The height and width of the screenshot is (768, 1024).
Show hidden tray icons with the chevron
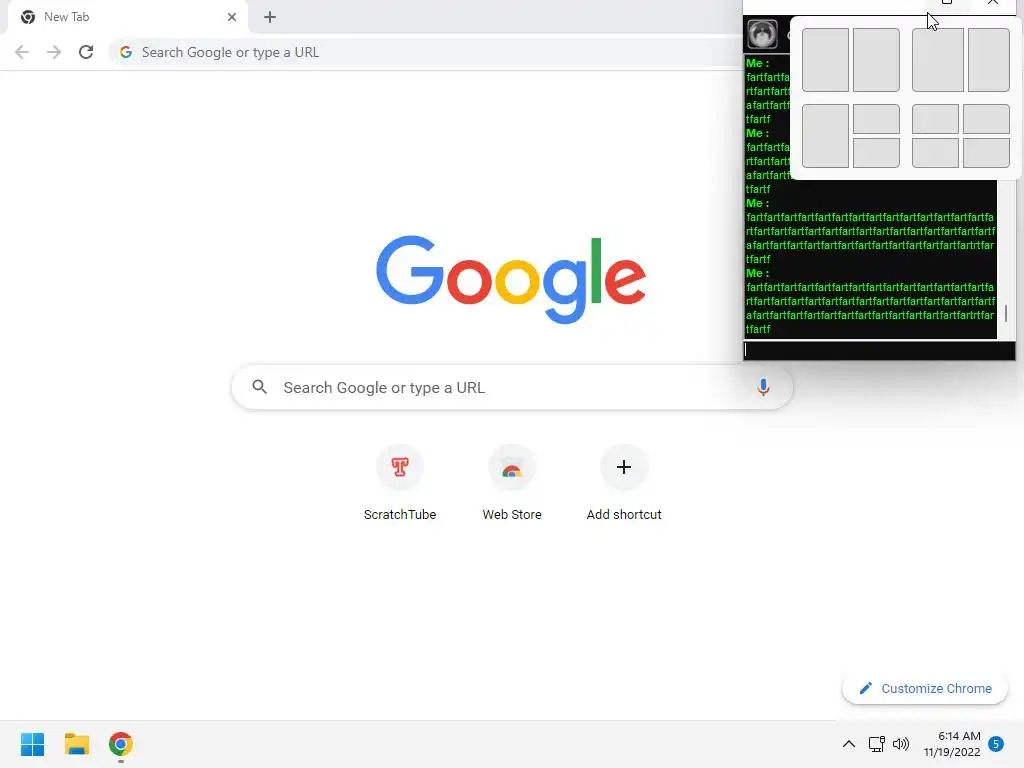tap(848, 744)
